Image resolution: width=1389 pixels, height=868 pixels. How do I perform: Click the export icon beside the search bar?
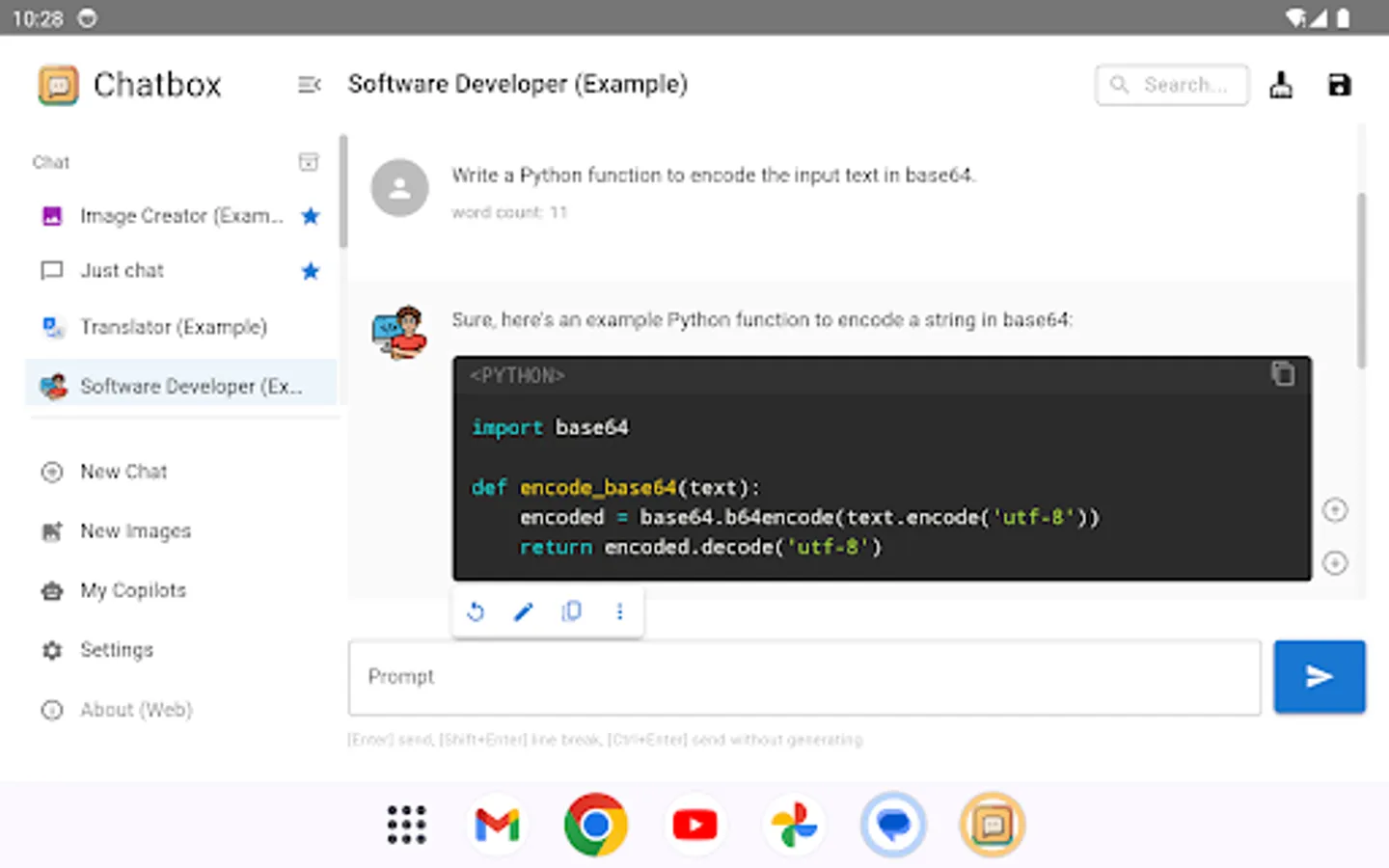pyautogui.click(x=1281, y=85)
